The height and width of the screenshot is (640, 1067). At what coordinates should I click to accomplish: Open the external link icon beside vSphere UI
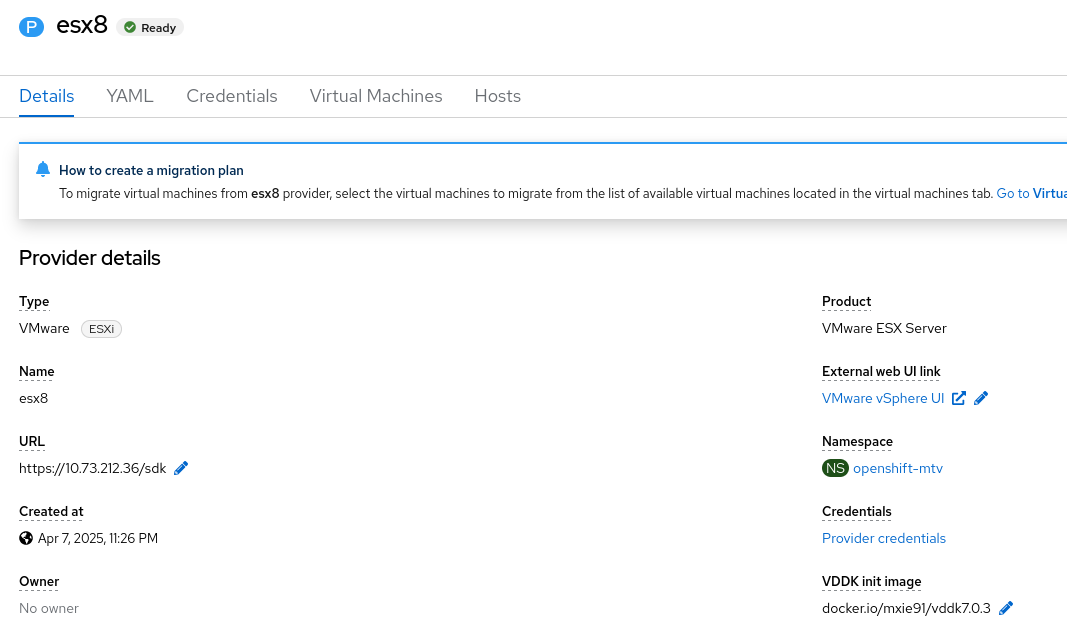coord(958,398)
